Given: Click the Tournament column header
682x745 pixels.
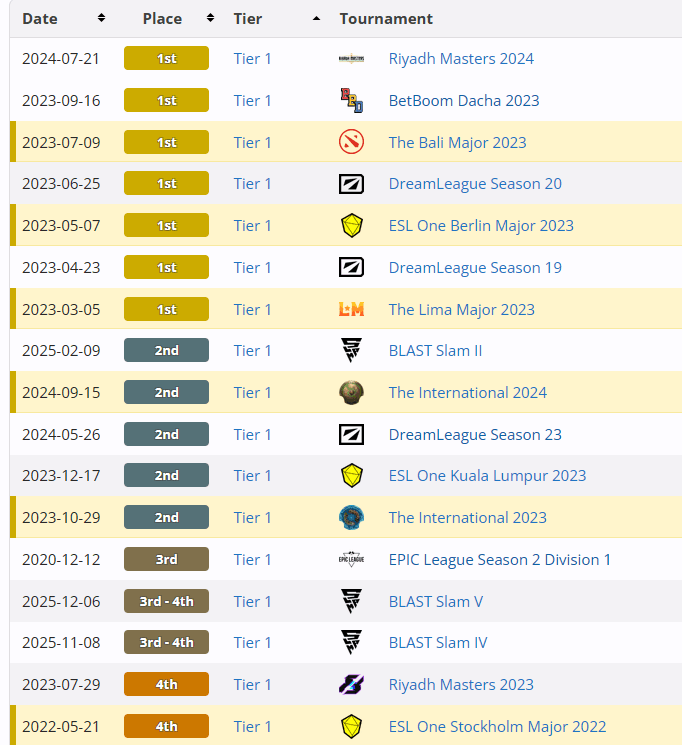Looking at the screenshot, I should tap(386, 19).
